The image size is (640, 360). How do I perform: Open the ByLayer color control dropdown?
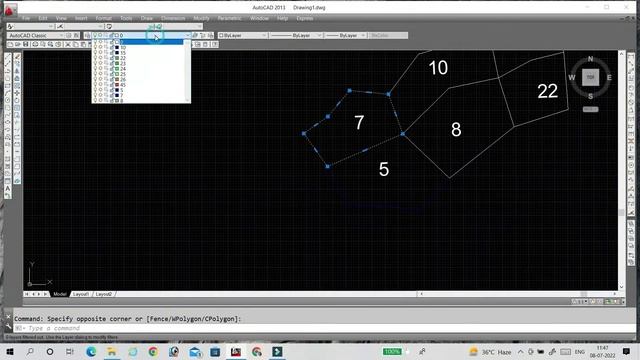242,36
